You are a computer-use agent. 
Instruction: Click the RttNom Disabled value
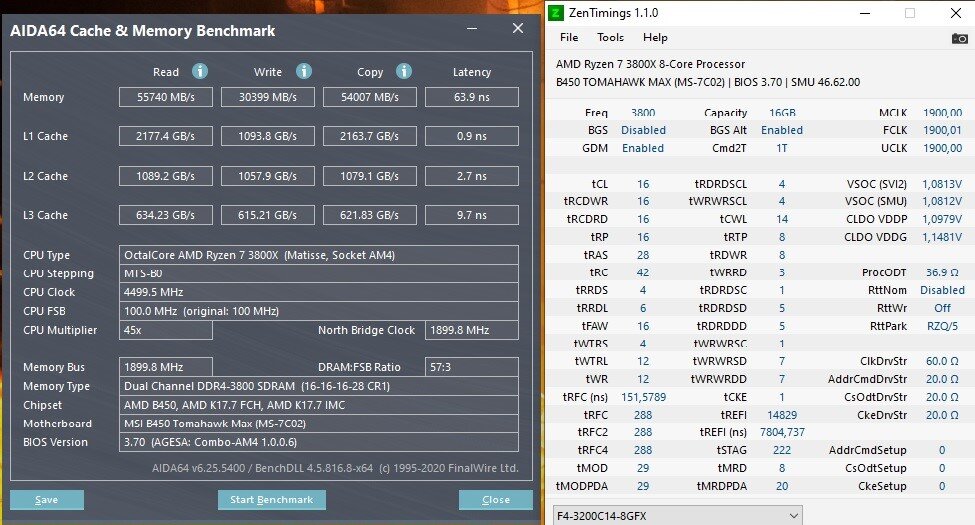coord(943,290)
